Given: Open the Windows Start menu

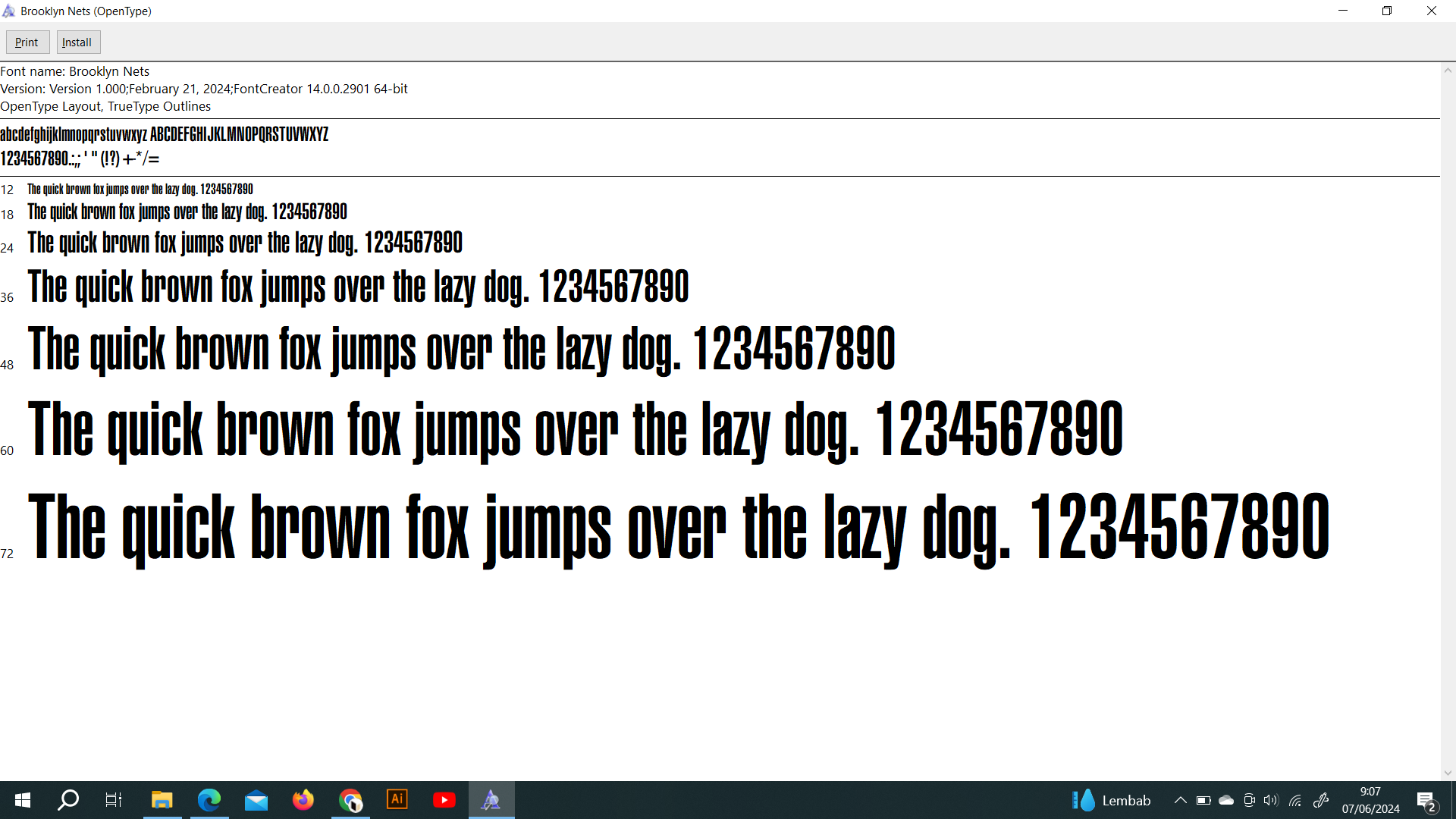Looking at the screenshot, I should tap(23, 800).
